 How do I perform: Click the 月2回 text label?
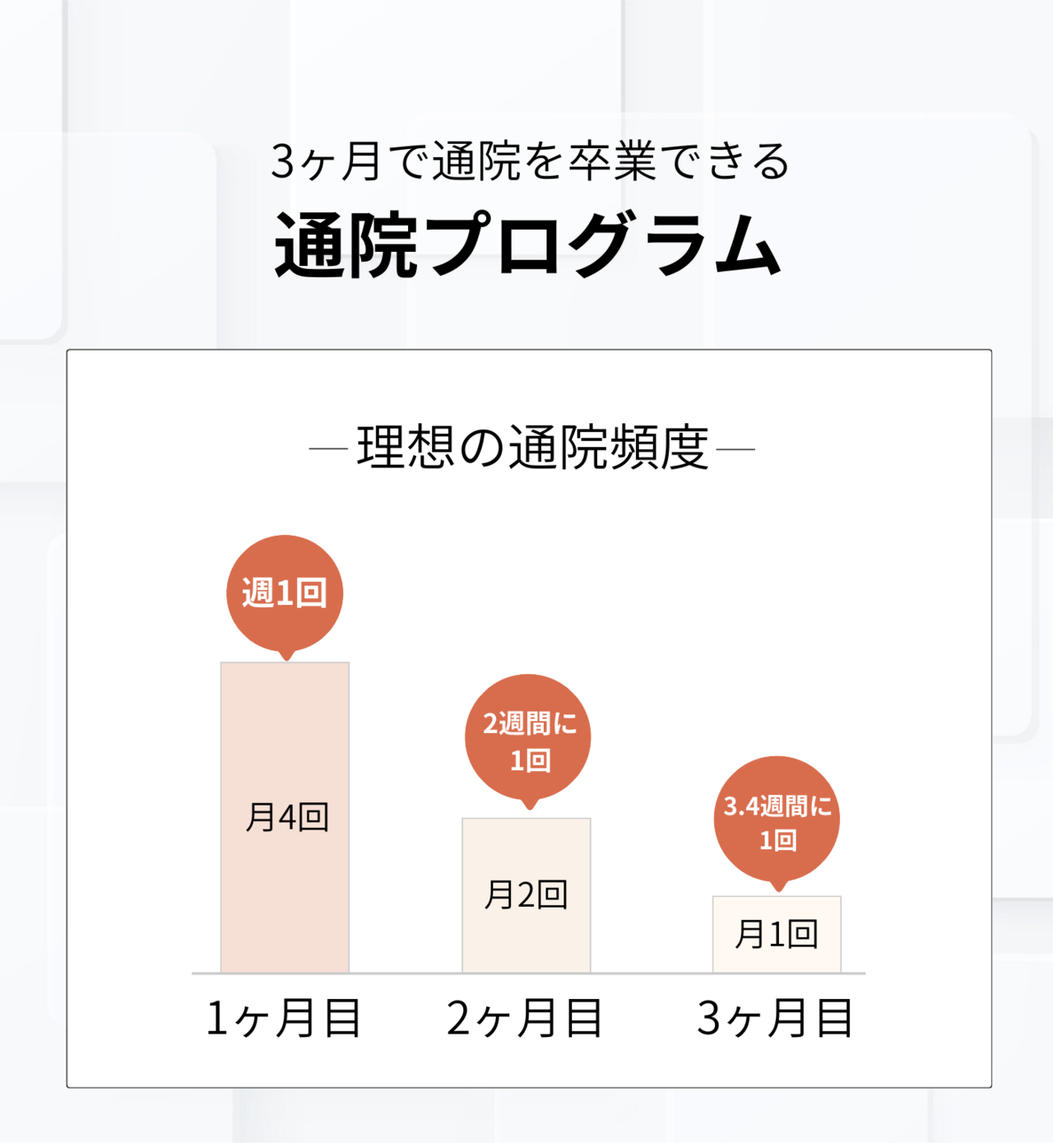[526, 895]
